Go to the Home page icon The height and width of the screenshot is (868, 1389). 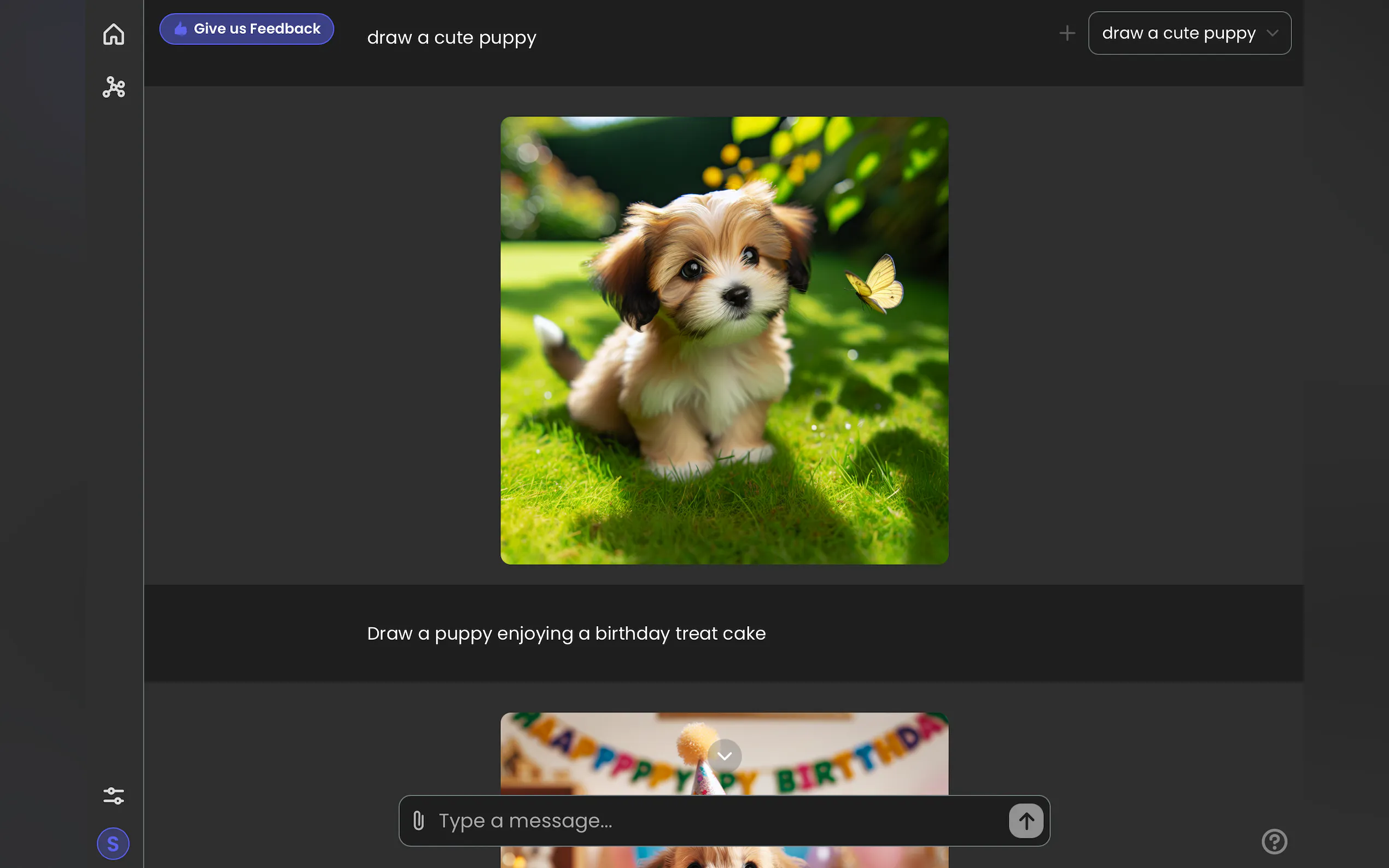[x=114, y=34]
